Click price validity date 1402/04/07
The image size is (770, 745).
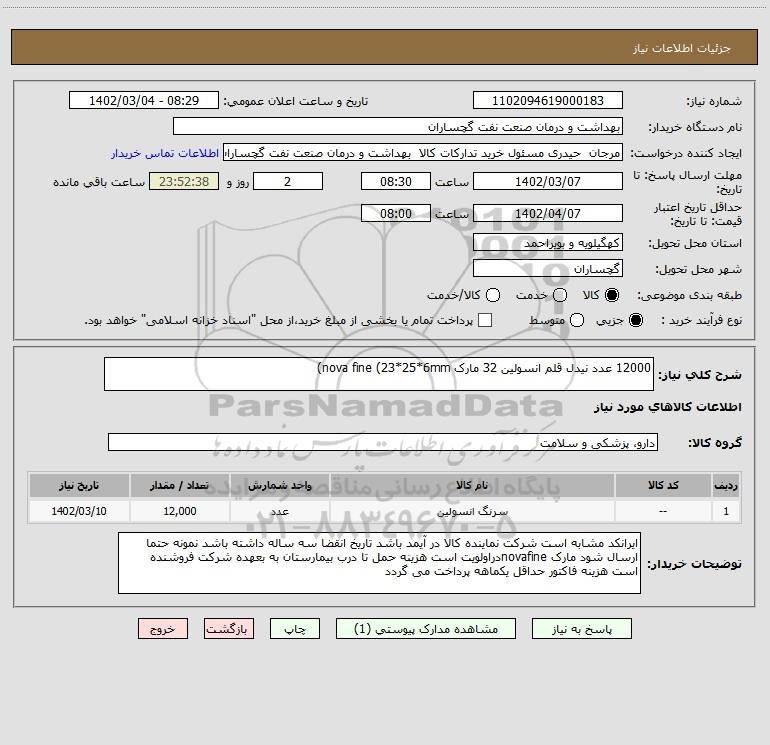[548, 213]
